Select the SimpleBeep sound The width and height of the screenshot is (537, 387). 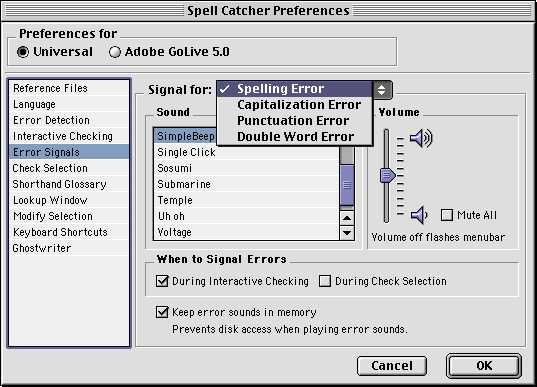pyautogui.click(x=185, y=136)
